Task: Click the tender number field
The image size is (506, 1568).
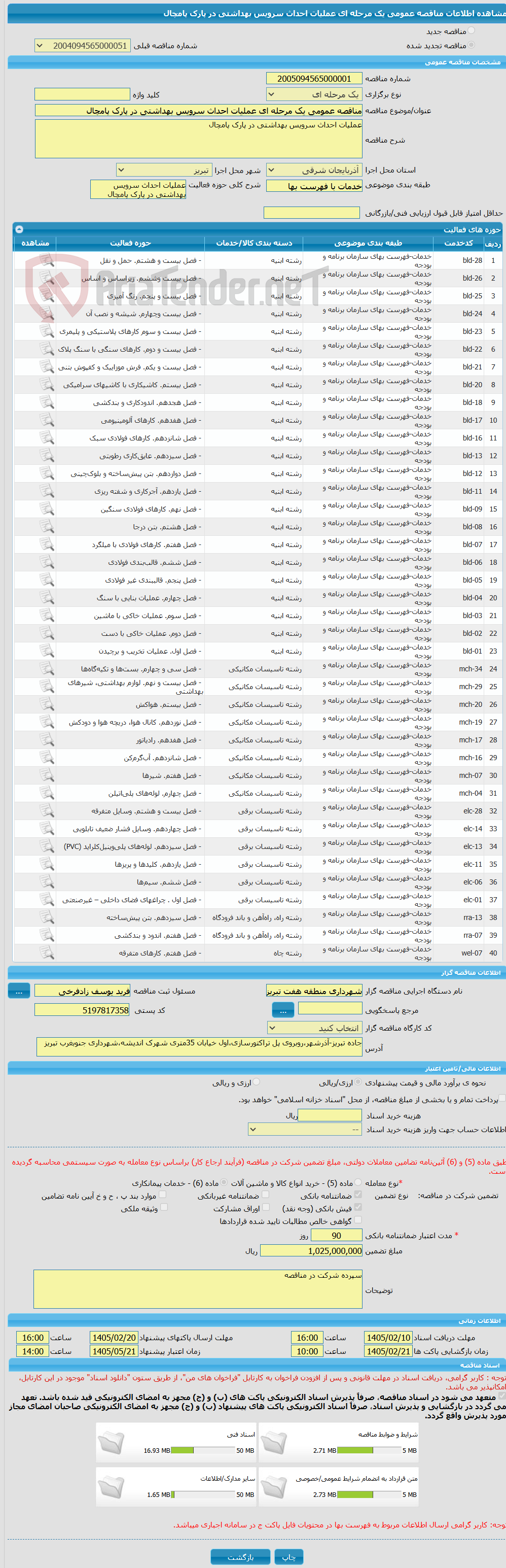Action: 314,79
